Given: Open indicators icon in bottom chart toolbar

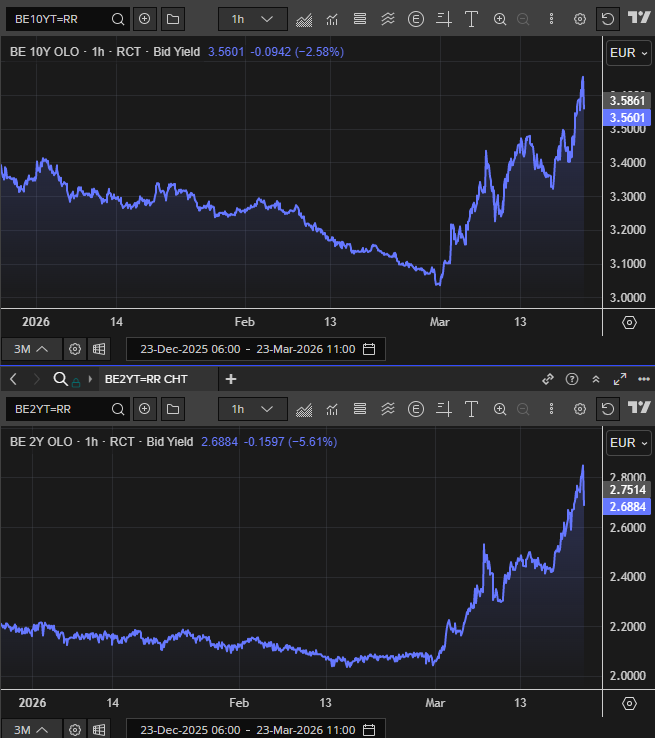Looking at the screenshot, I should tap(332, 409).
